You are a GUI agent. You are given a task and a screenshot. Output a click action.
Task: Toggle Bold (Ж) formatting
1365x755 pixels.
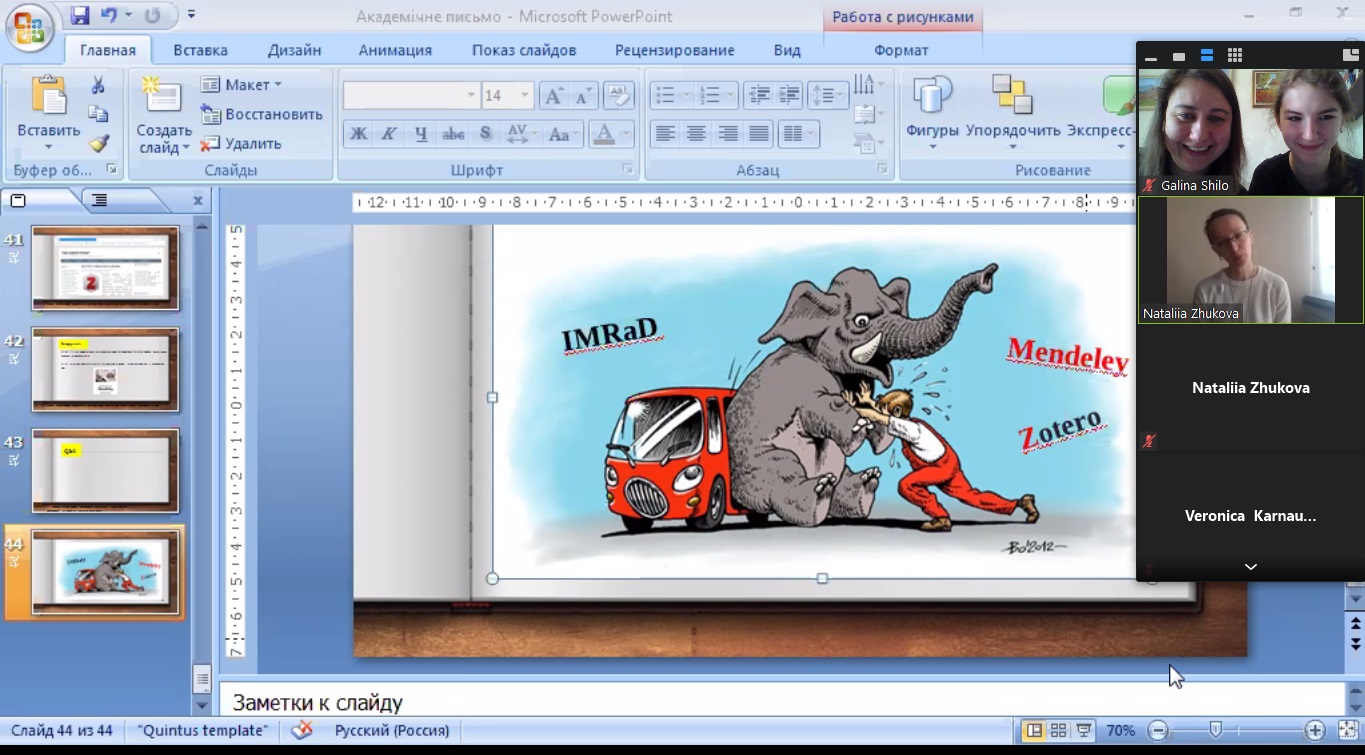[x=358, y=134]
